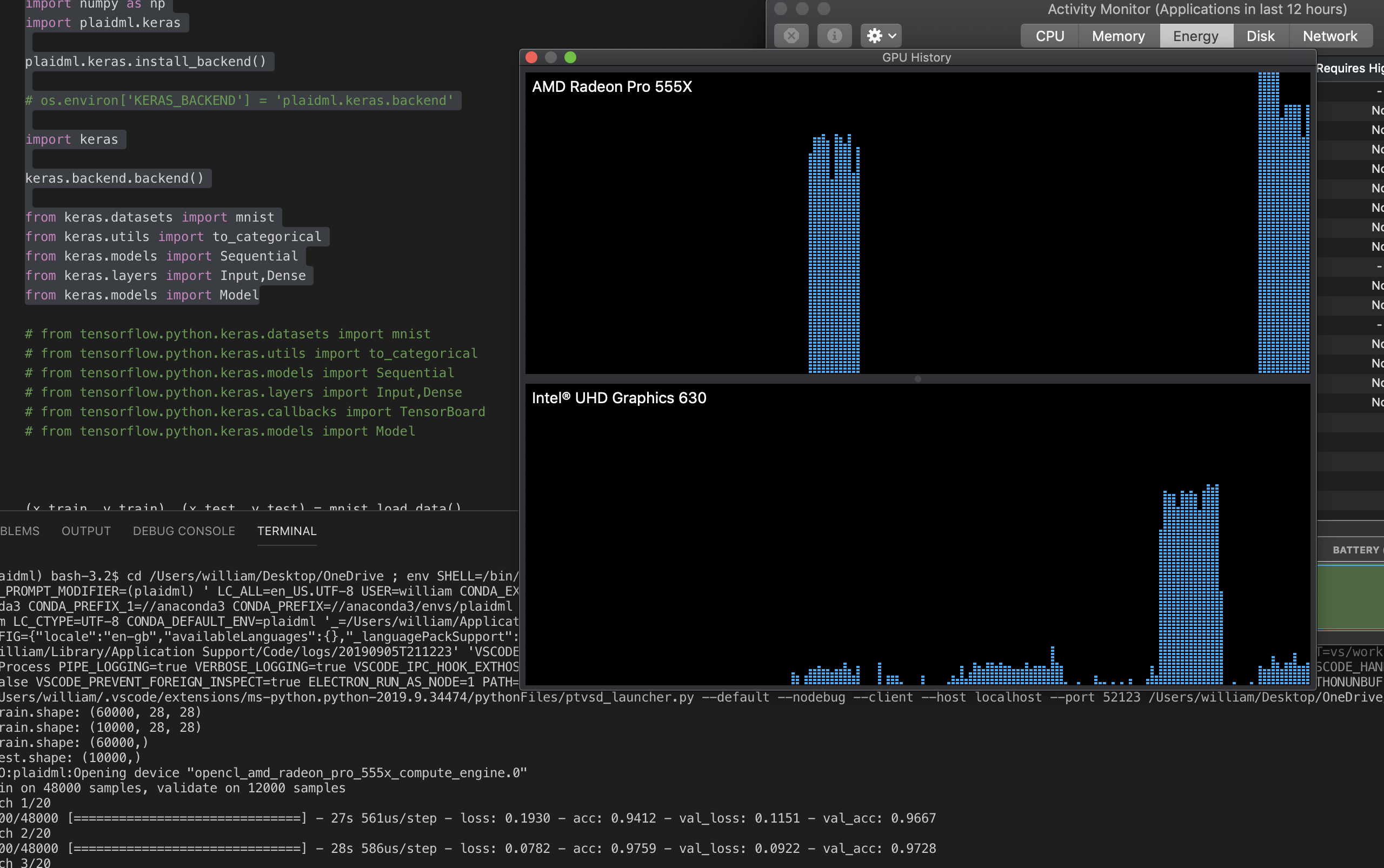Switch to the CPU pane
This screenshot has width=1384, height=868.
click(1049, 36)
